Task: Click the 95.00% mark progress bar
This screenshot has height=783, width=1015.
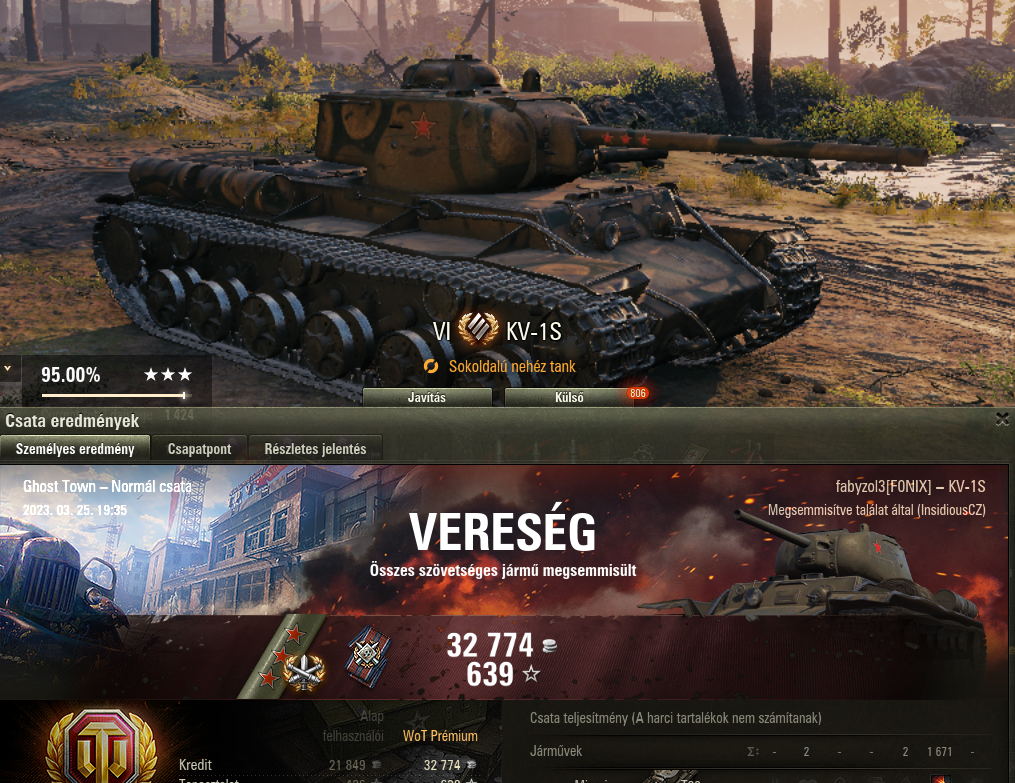Action: [x=114, y=395]
